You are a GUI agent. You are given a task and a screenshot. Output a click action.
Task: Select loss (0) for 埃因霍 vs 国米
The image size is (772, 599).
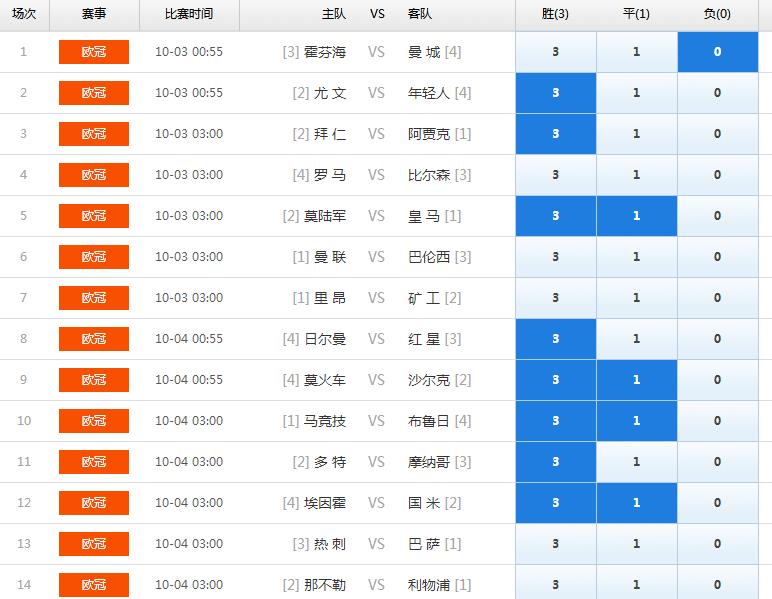(x=718, y=503)
